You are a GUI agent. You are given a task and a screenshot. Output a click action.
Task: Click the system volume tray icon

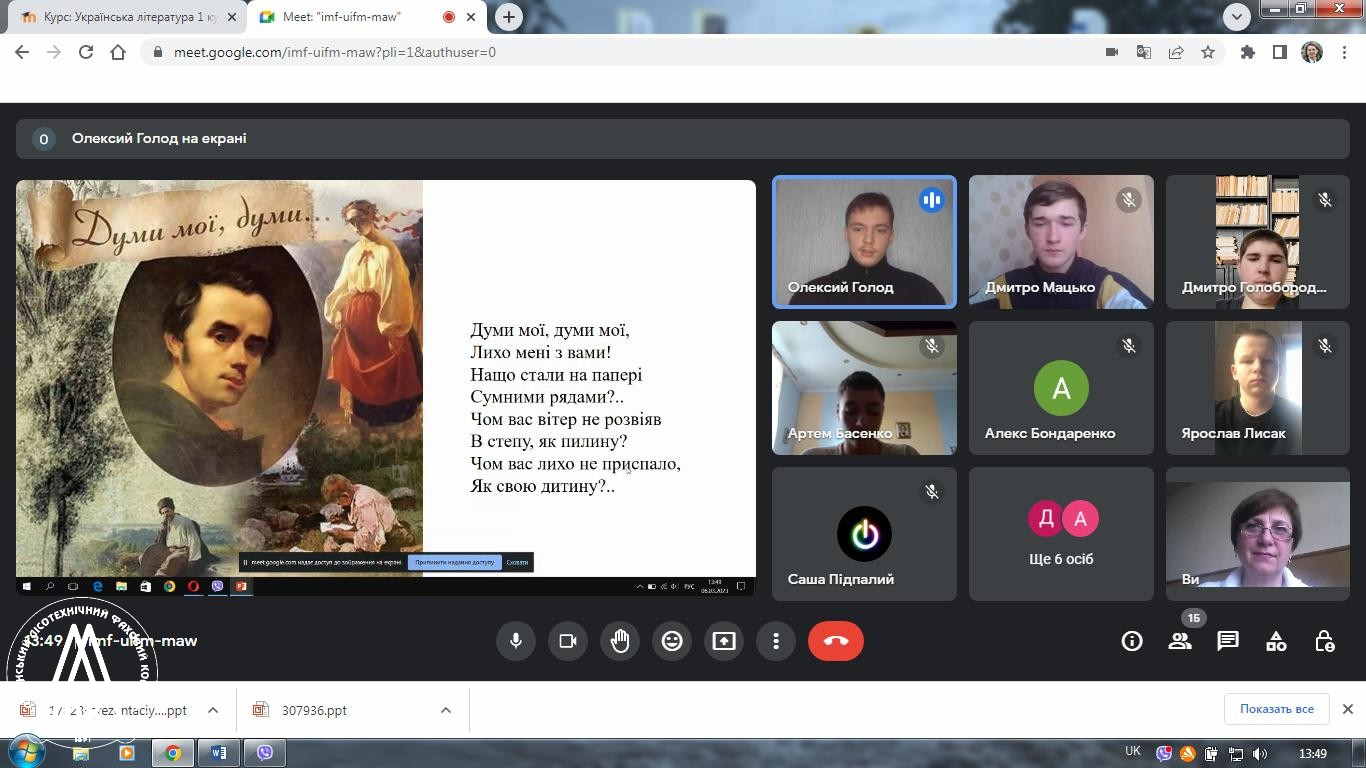pyautogui.click(x=1260, y=754)
